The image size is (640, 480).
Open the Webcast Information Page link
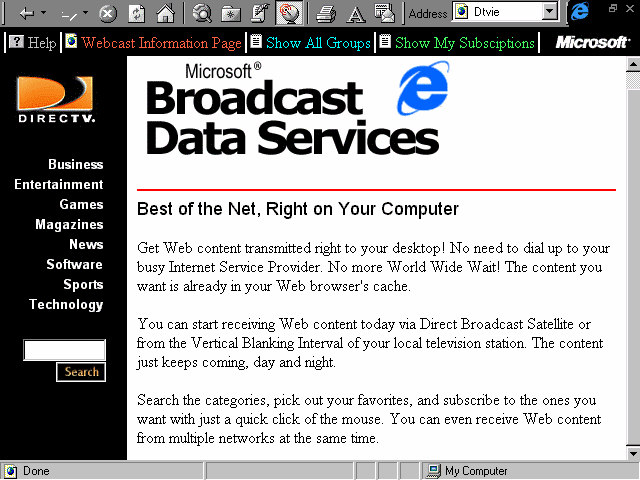[x=162, y=43]
